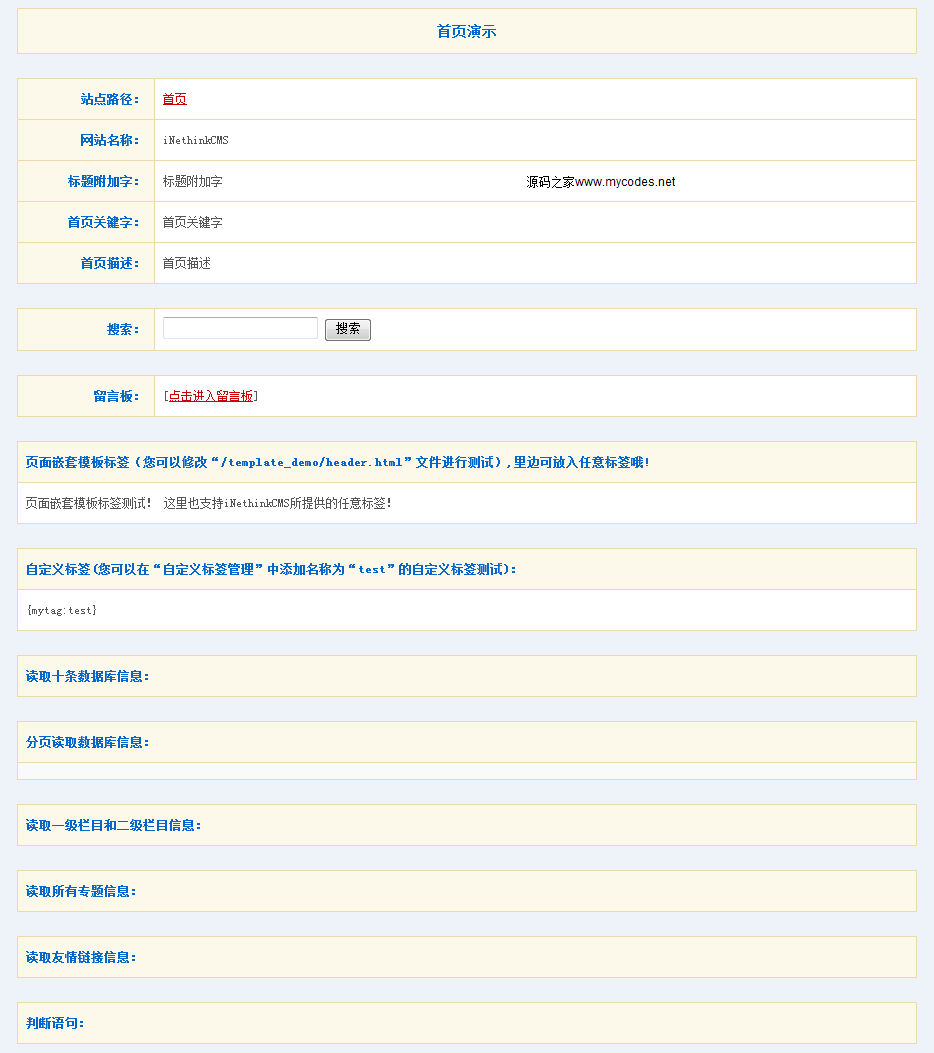Select the 首页描述 value text

(x=187, y=263)
